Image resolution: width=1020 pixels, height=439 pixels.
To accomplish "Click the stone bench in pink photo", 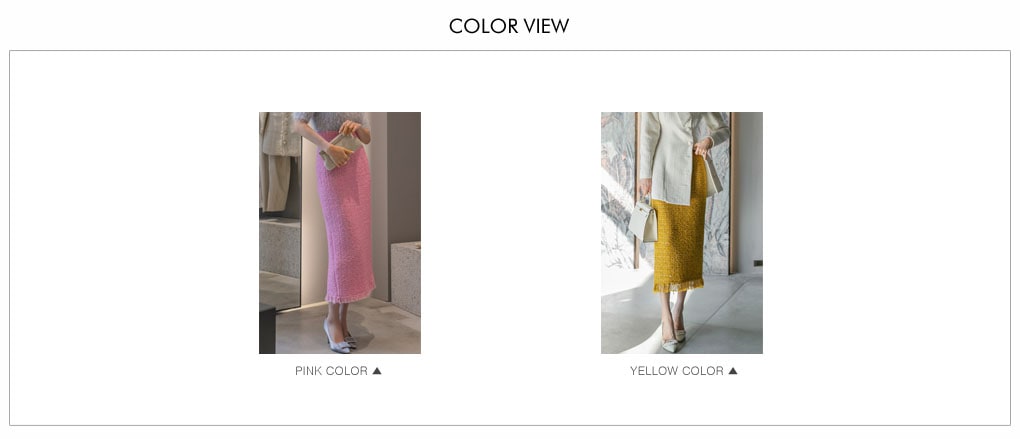I will [406, 278].
